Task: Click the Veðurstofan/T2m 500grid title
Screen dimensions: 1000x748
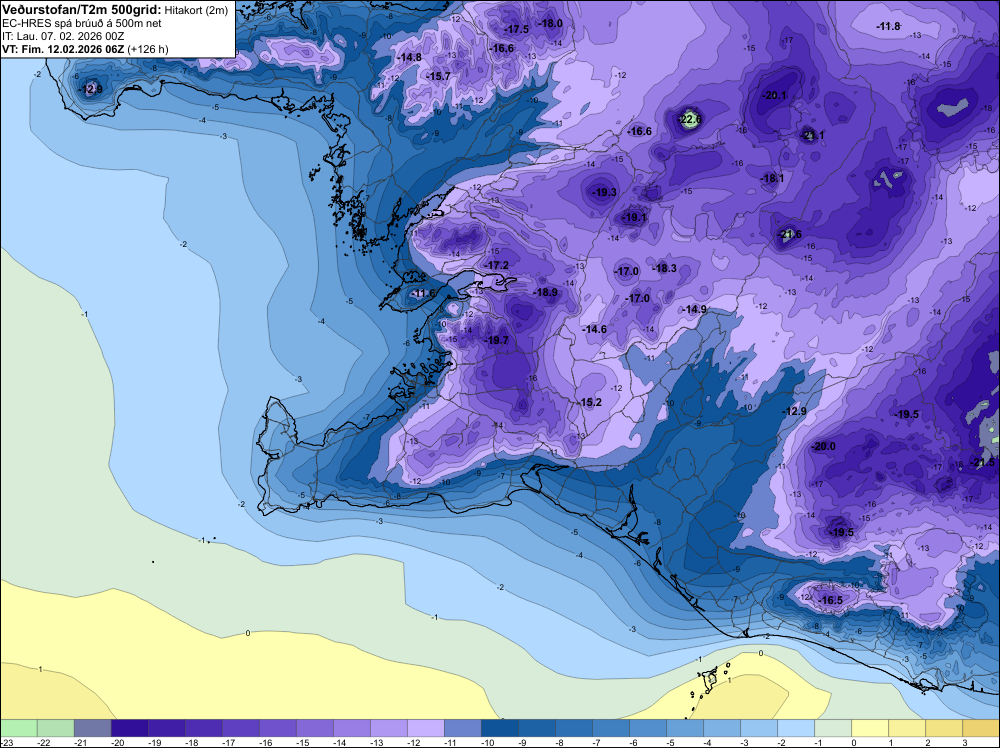Action: point(82,10)
